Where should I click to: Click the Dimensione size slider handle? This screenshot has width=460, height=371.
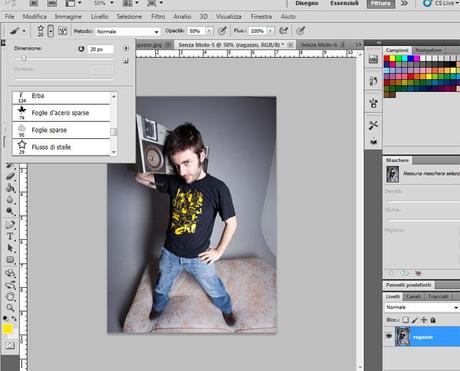24,58
